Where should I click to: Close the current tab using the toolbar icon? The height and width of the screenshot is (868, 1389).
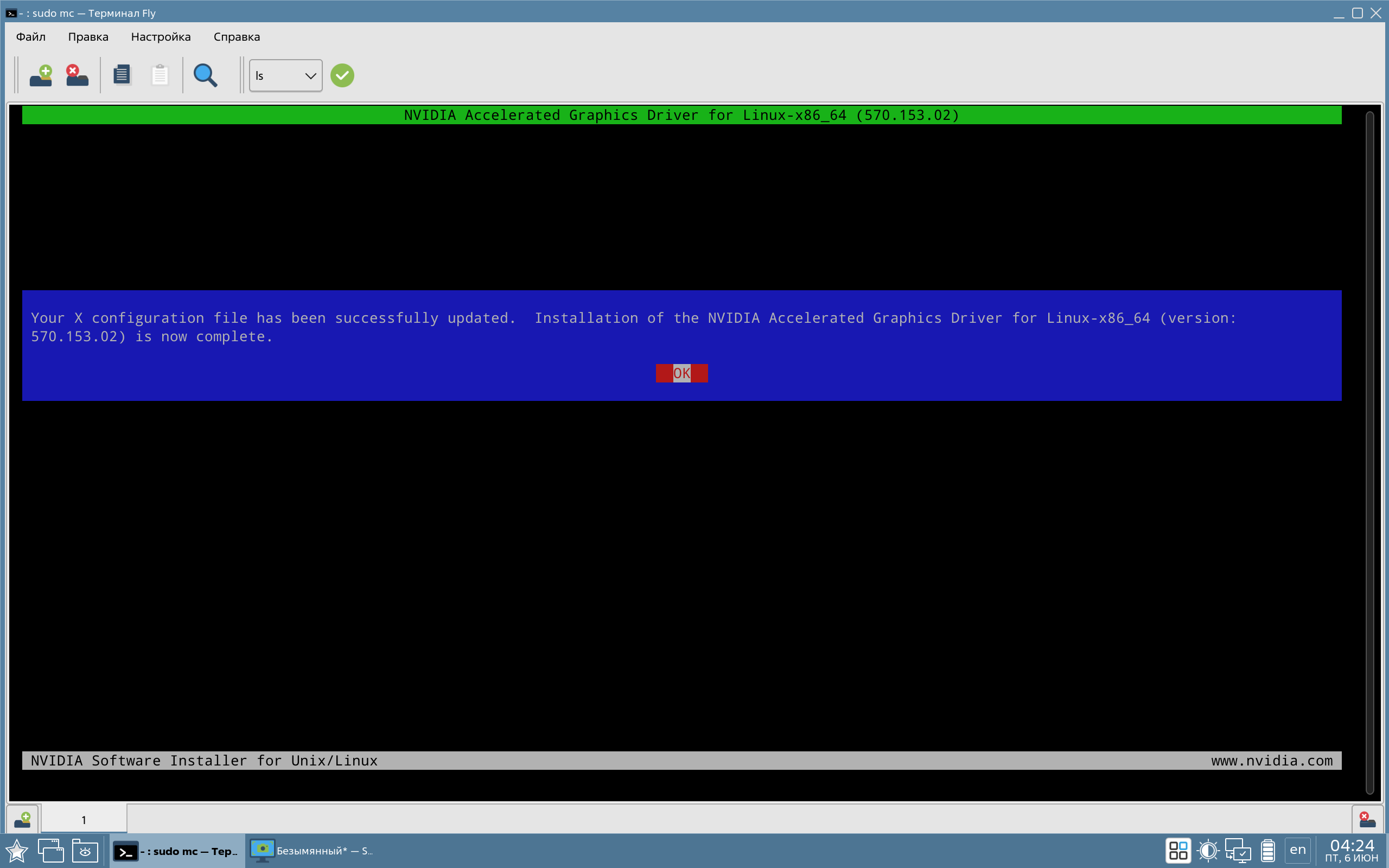pos(77,75)
